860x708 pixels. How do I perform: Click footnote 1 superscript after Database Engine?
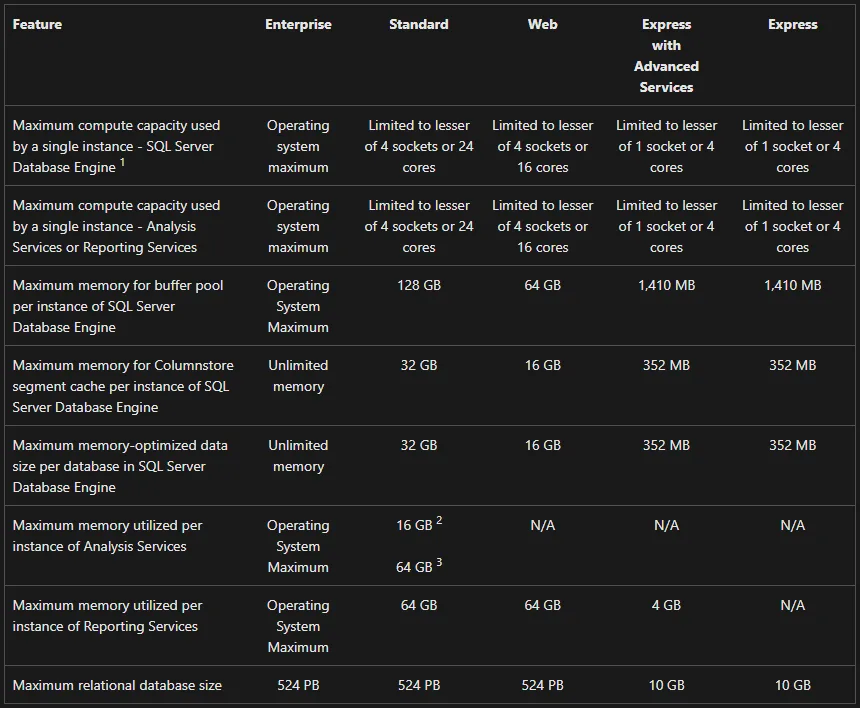122,162
